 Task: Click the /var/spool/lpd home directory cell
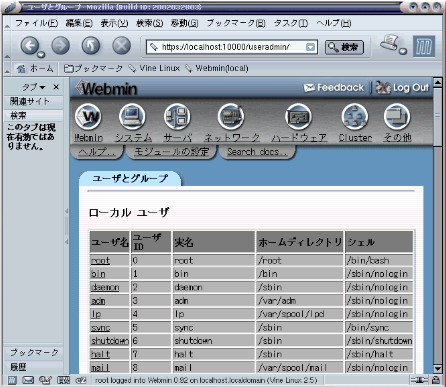tap(299, 314)
